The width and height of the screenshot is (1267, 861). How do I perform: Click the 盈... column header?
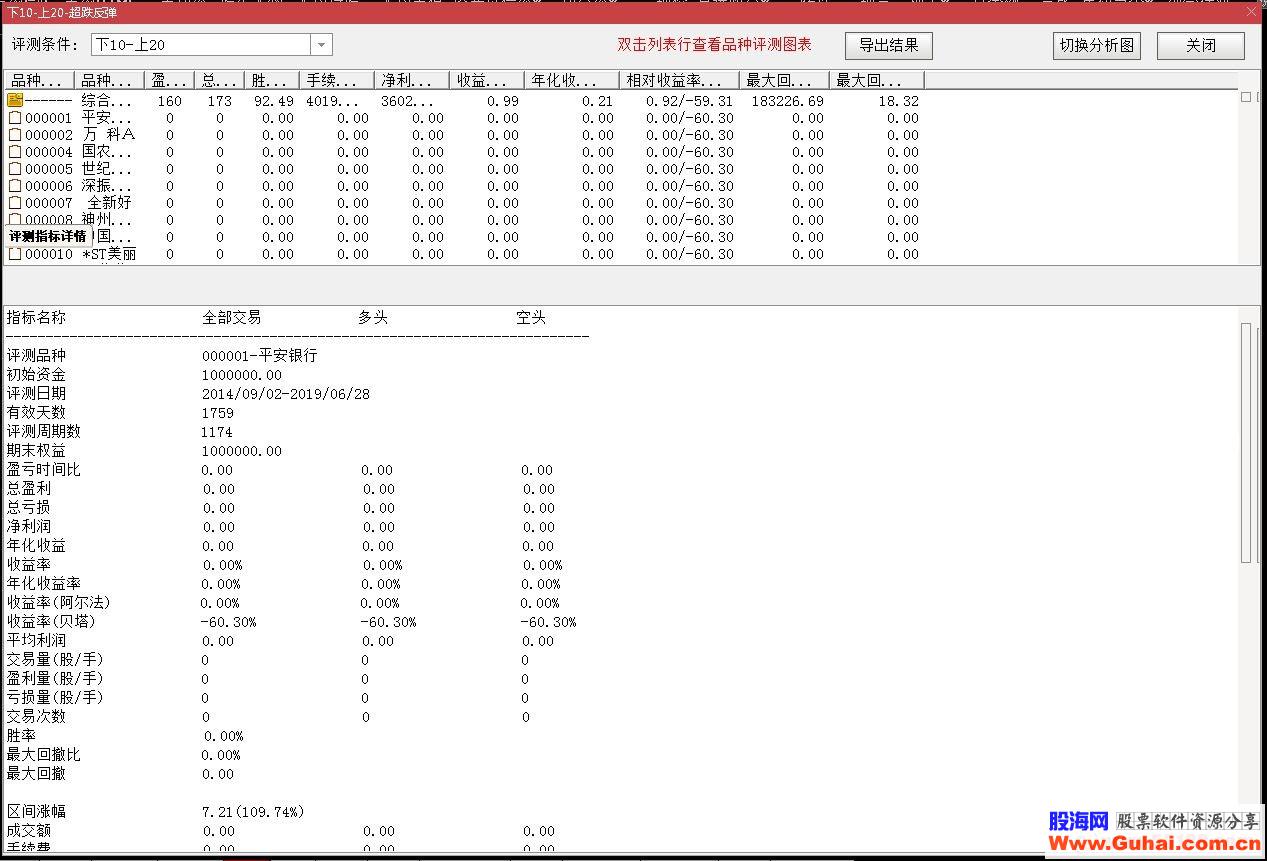point(169,80)
